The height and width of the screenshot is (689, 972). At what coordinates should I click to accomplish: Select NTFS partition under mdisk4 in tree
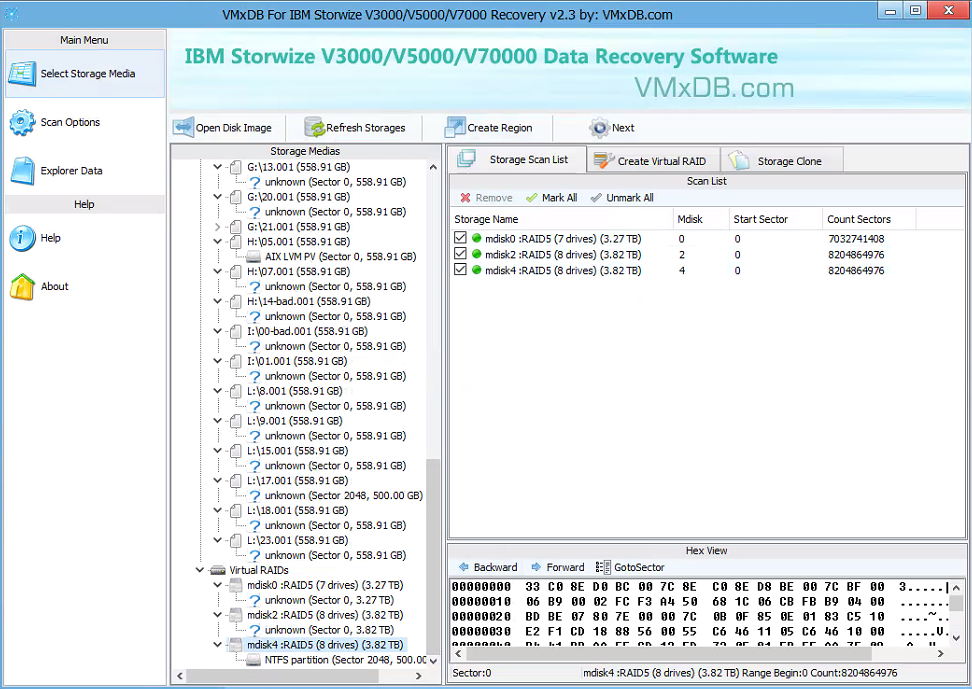346,660
